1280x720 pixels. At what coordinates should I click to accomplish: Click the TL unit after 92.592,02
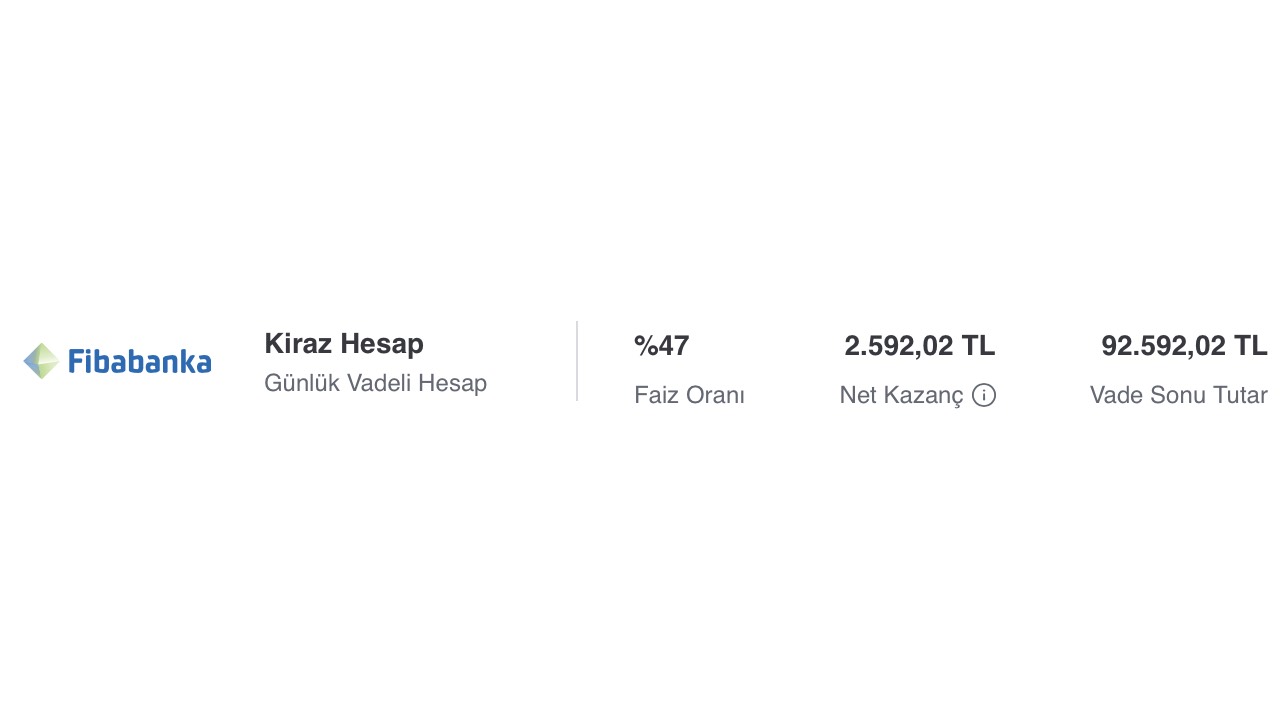coord(1250,346)
